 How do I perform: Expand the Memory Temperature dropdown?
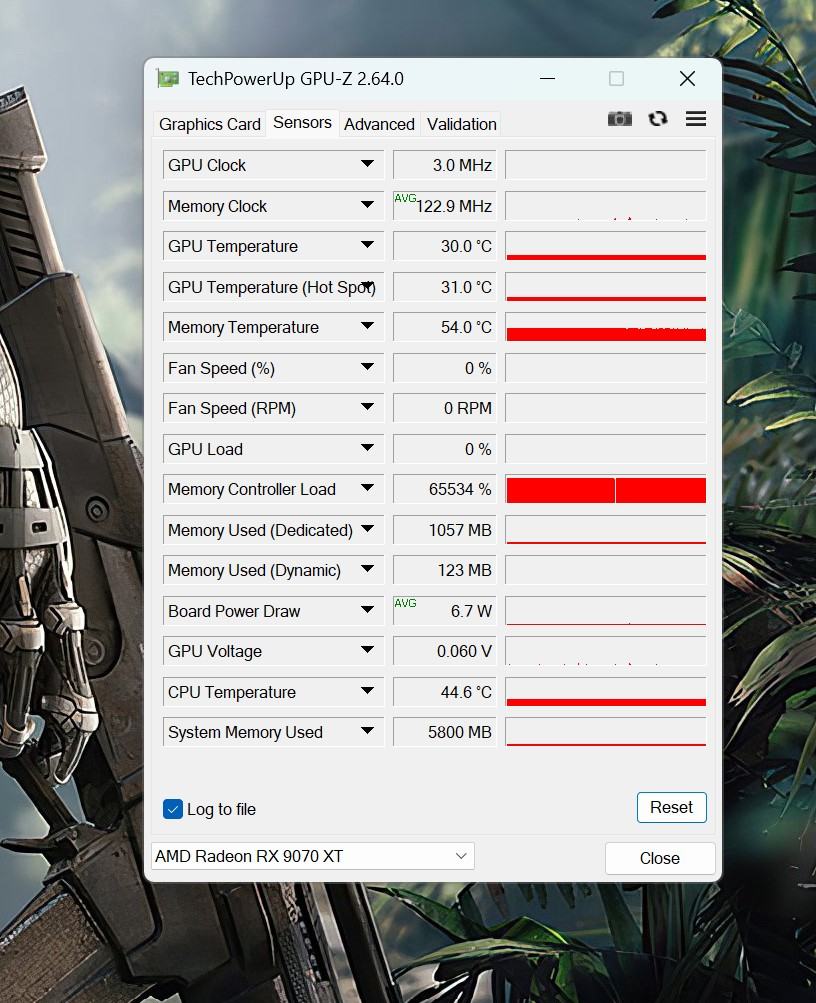pyautogui.click(x=367, y=326)
